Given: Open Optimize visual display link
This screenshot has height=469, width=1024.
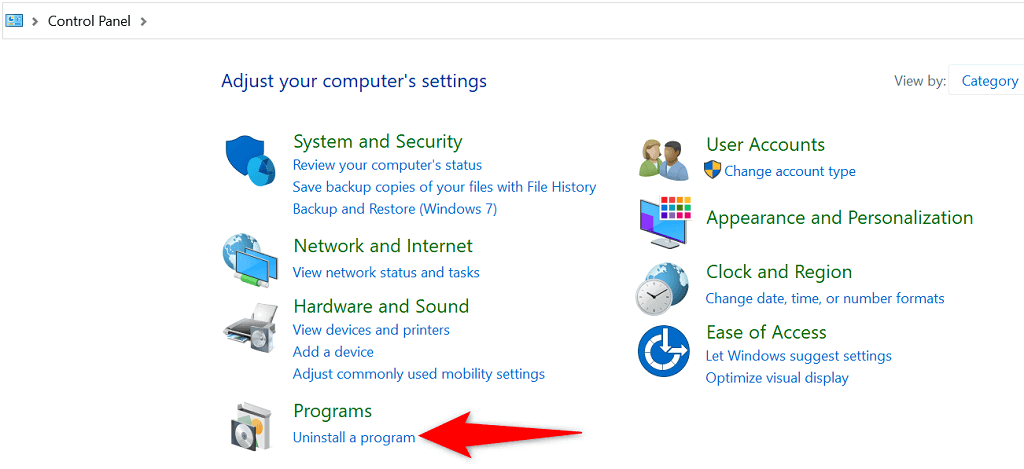Looking at the screenshot, I should pos(776,378).
